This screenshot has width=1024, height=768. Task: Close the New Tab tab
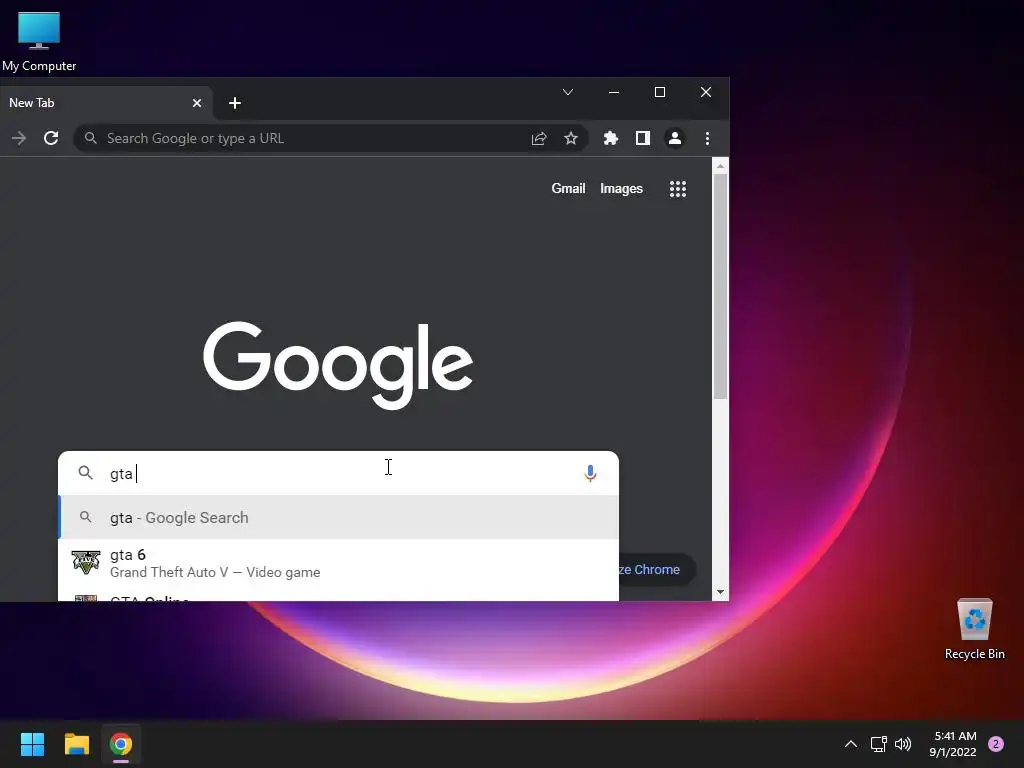point(197,103)
